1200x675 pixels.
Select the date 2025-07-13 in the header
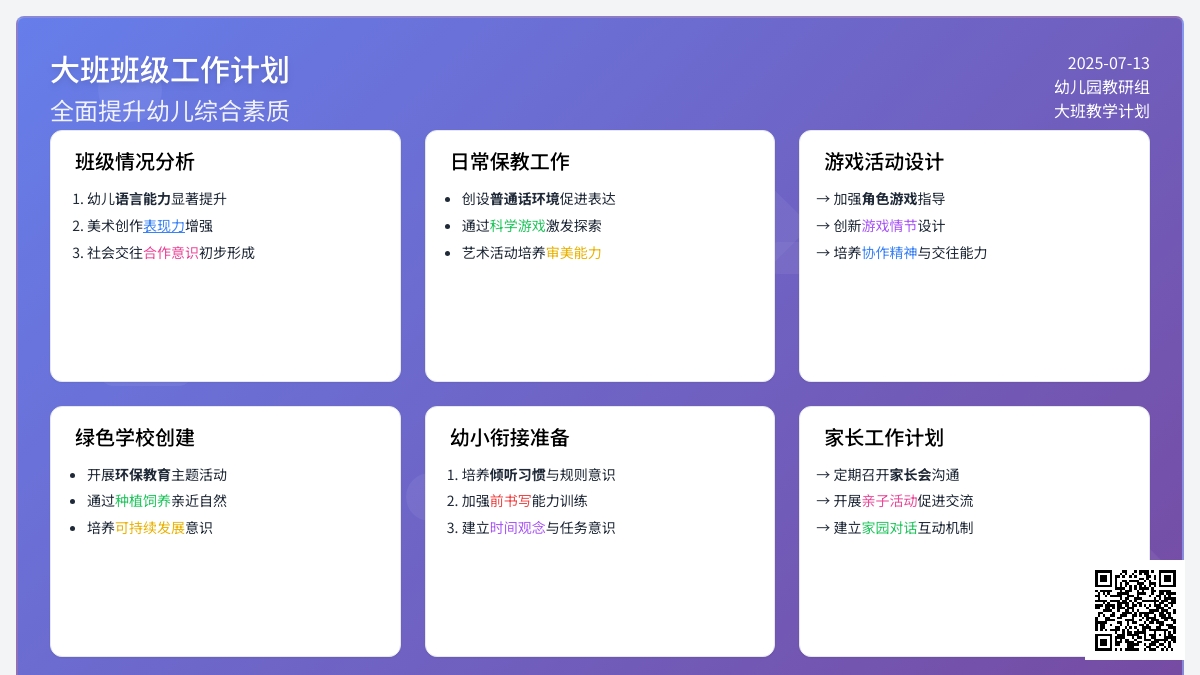[1107, 62]
